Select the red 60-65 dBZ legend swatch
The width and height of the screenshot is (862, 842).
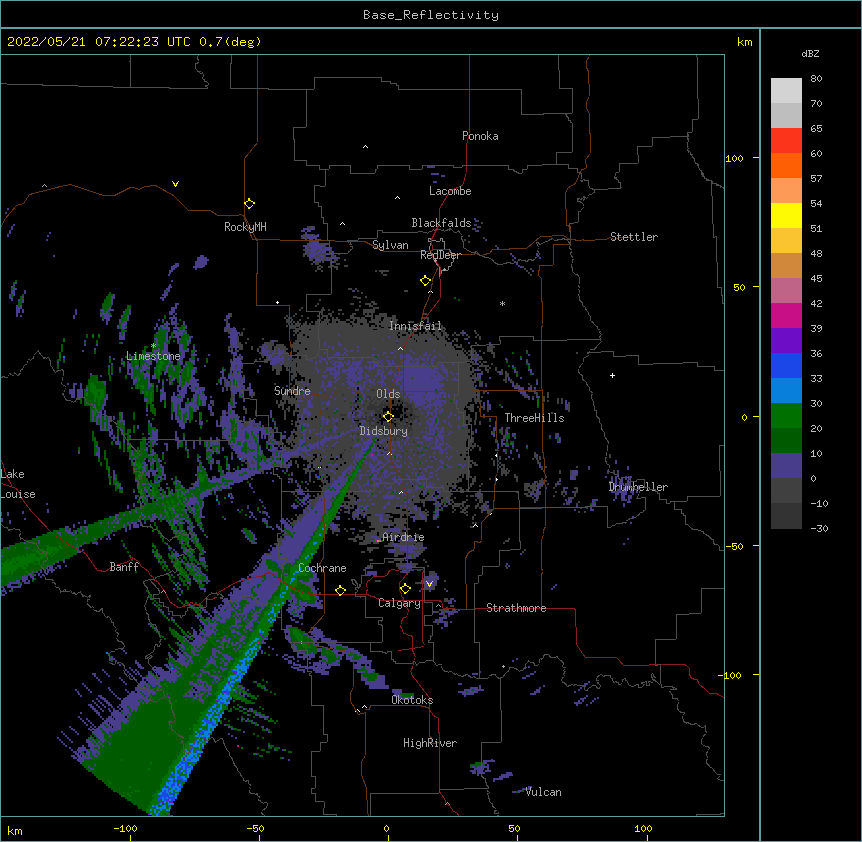click(786, 141)
